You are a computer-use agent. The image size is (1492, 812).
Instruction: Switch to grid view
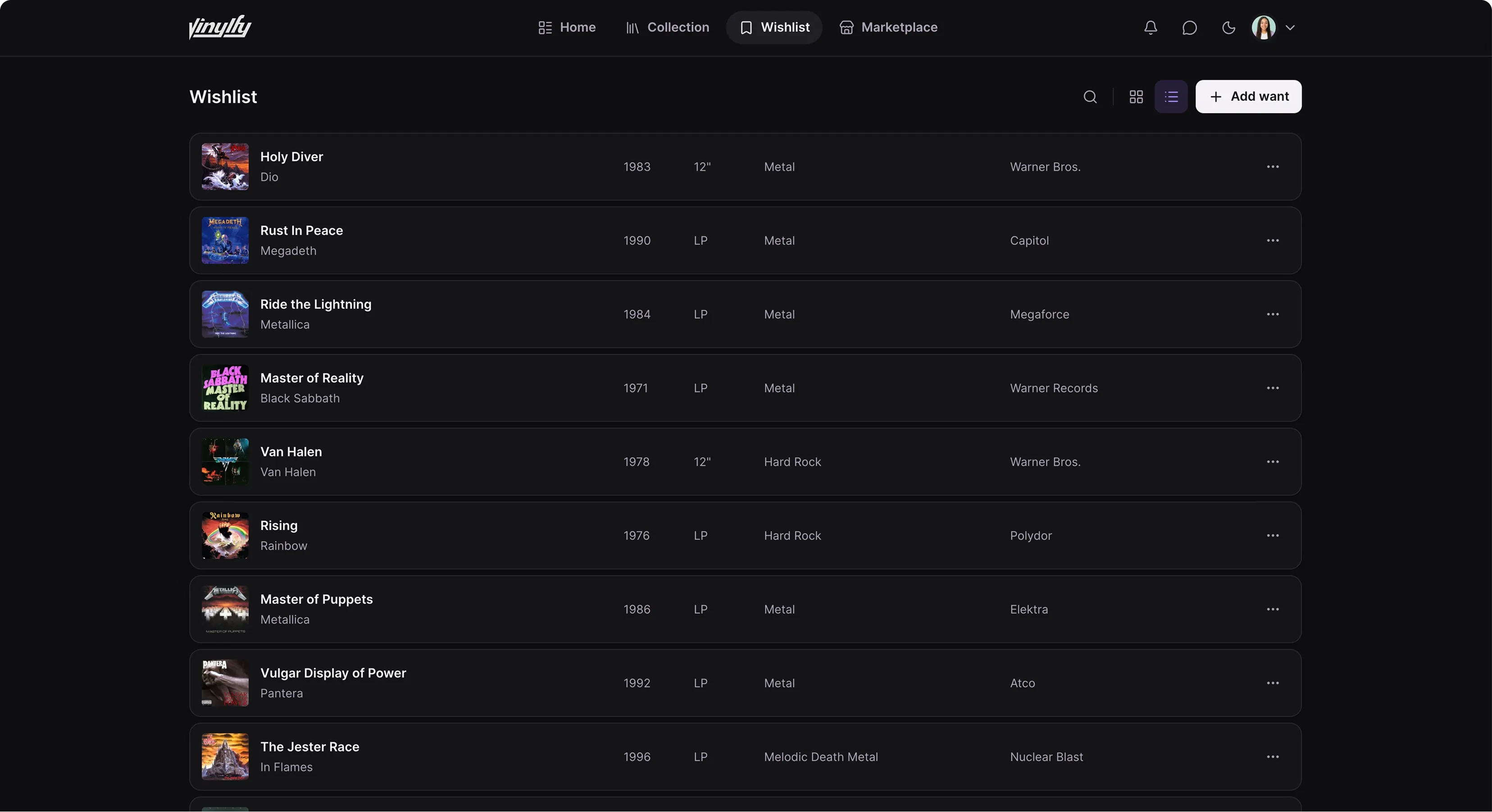click(1136, 97)
